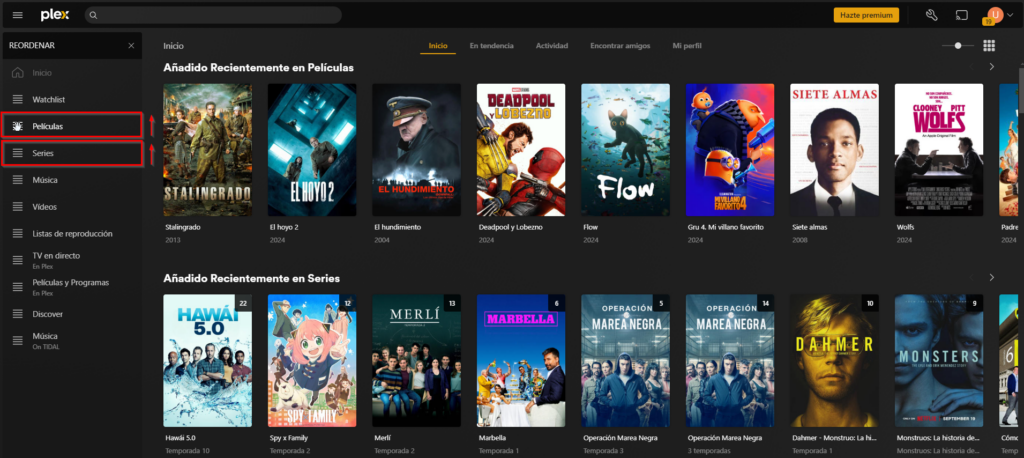Open the Hawái 5.0 series poster
This screenshot has width=1024, height=458.
pyautogui.click(x=208, y=361)
